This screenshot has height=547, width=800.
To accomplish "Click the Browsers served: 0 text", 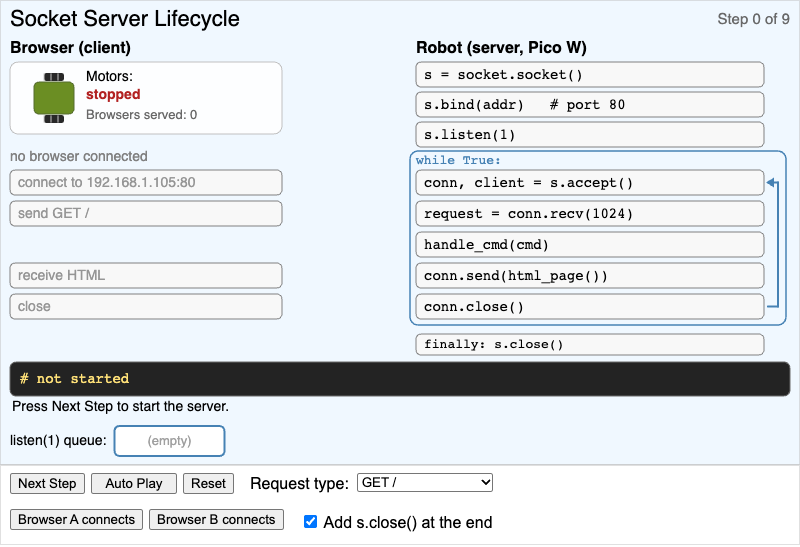I will click(x=141, y=115).
